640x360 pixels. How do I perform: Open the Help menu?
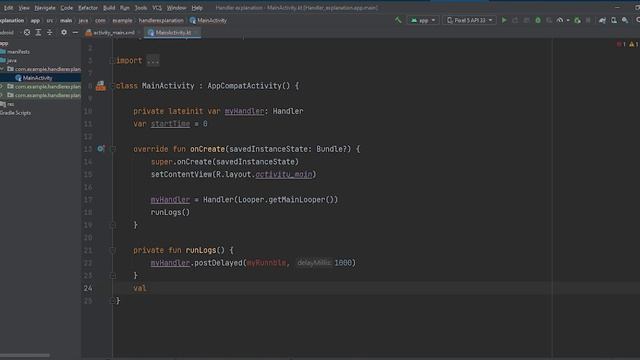point(197,8)
